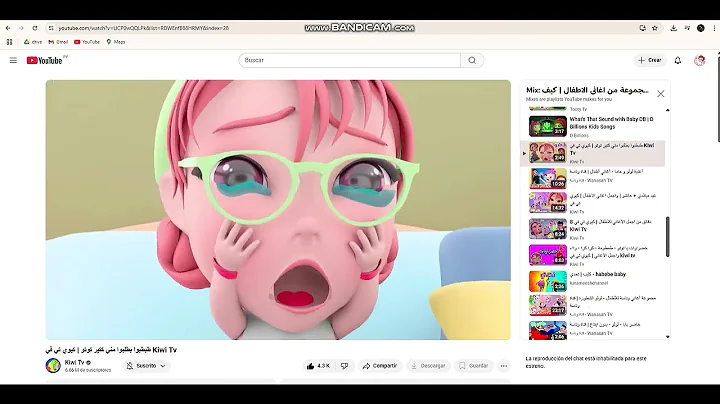The width and height of the screenshot is (720, 404).
Task: Click the YouTube logo to go home
Action: pos(46,60)
